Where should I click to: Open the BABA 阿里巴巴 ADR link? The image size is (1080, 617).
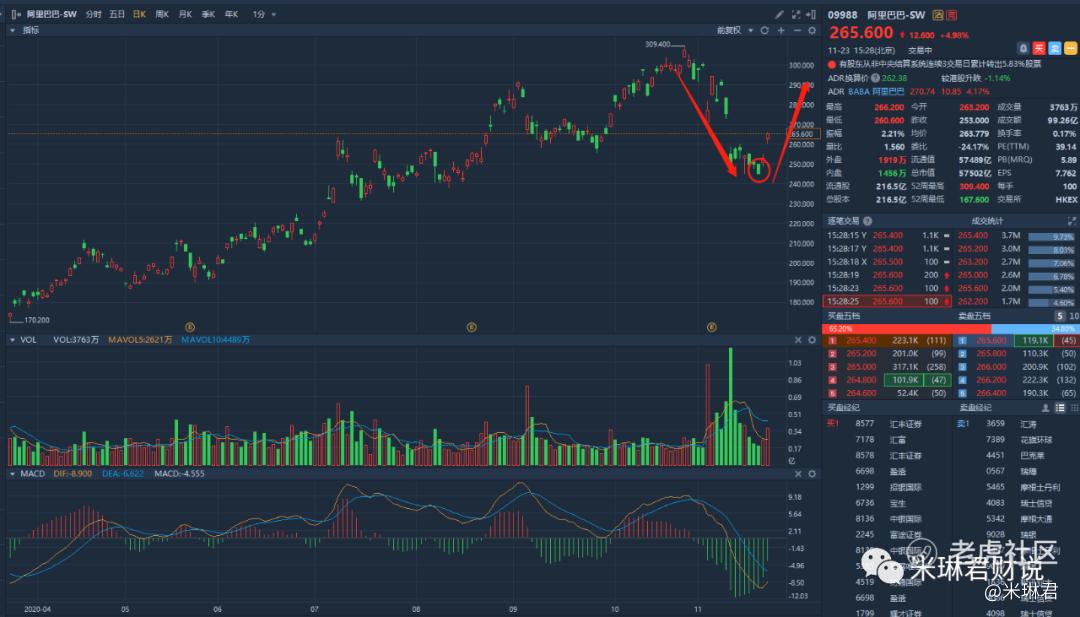click(x=876, y=92)
